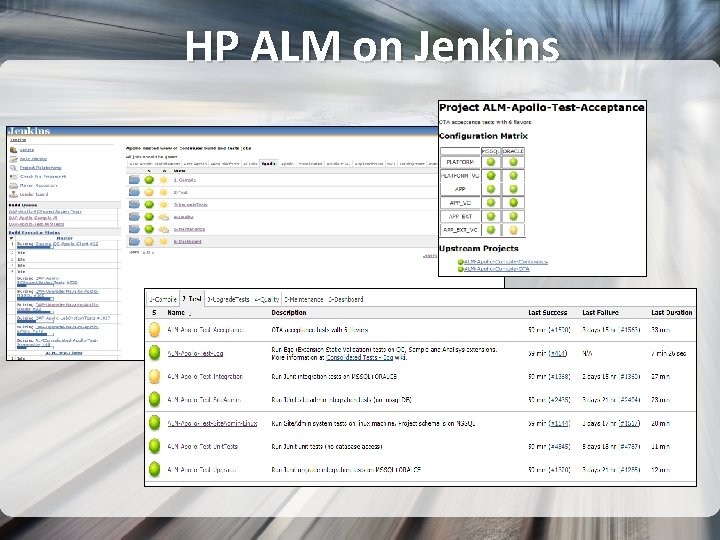Open Project Relationship in Jenkins sidebar
Screen dimensions: 720x540
[x=40, y=168]
